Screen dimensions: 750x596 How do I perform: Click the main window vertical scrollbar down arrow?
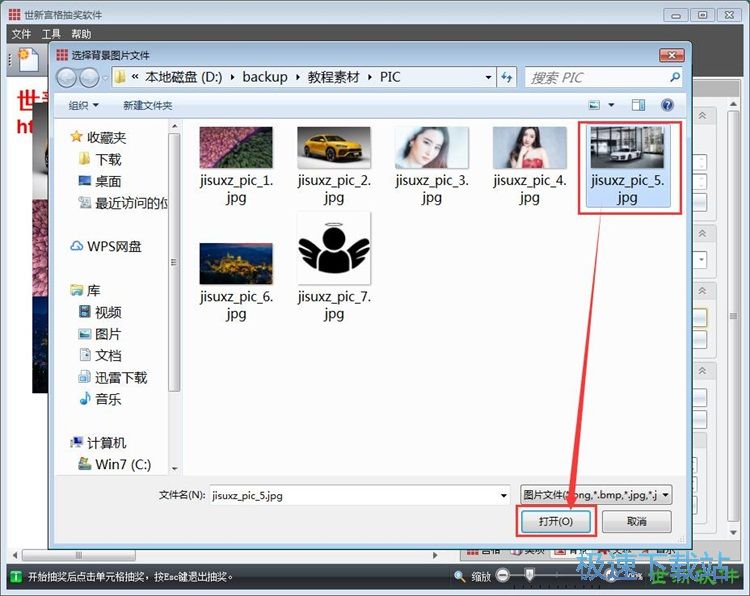733,532
